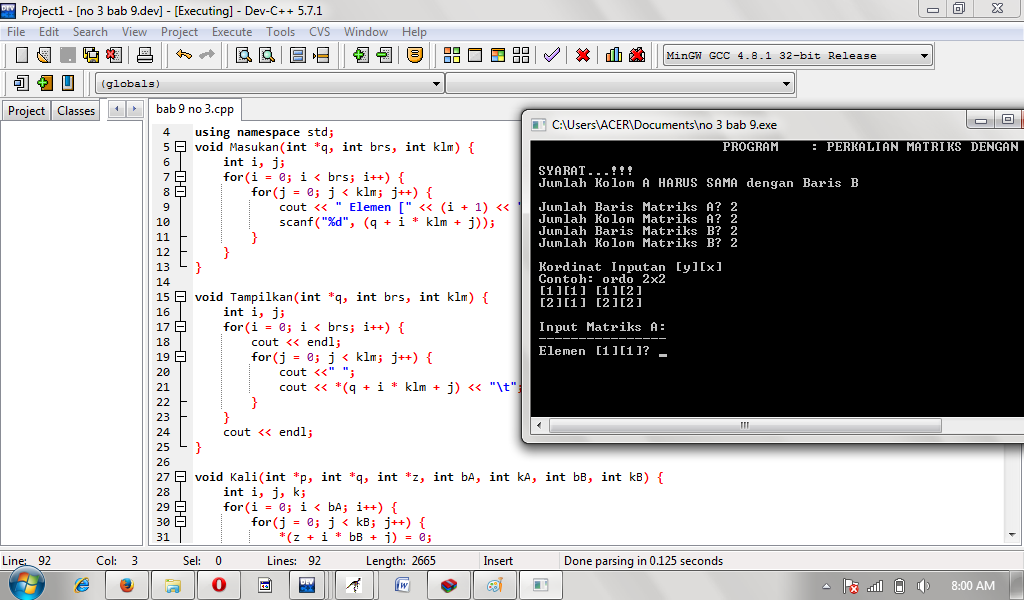Screen dimensions: 1024x600
Task: Open the (globals) class dropdown
Action: click(270, 84)
